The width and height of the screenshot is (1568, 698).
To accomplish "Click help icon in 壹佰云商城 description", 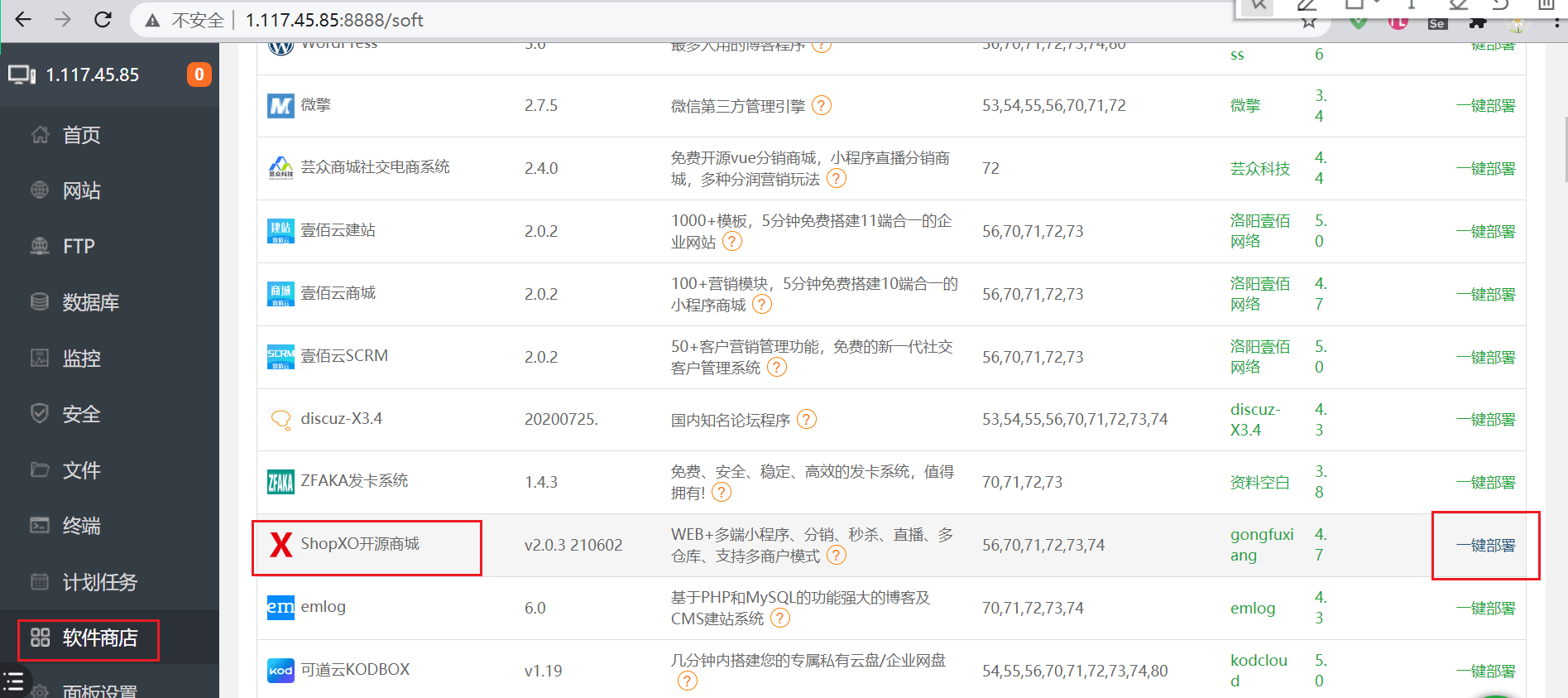I will pyautogui.click(x=762, y=304).
